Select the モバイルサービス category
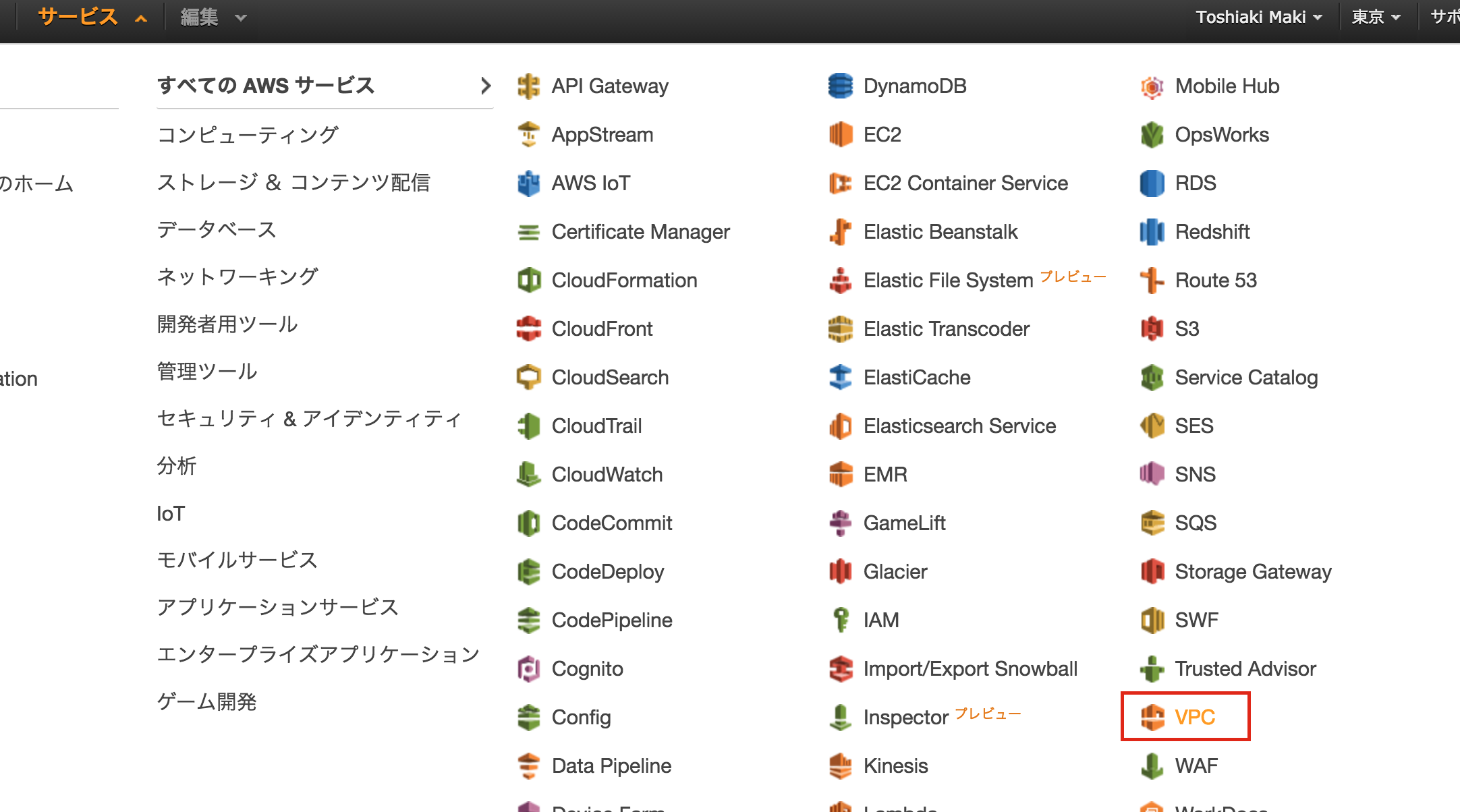This screenshot has width=1460, height=812. click(237, 560)
